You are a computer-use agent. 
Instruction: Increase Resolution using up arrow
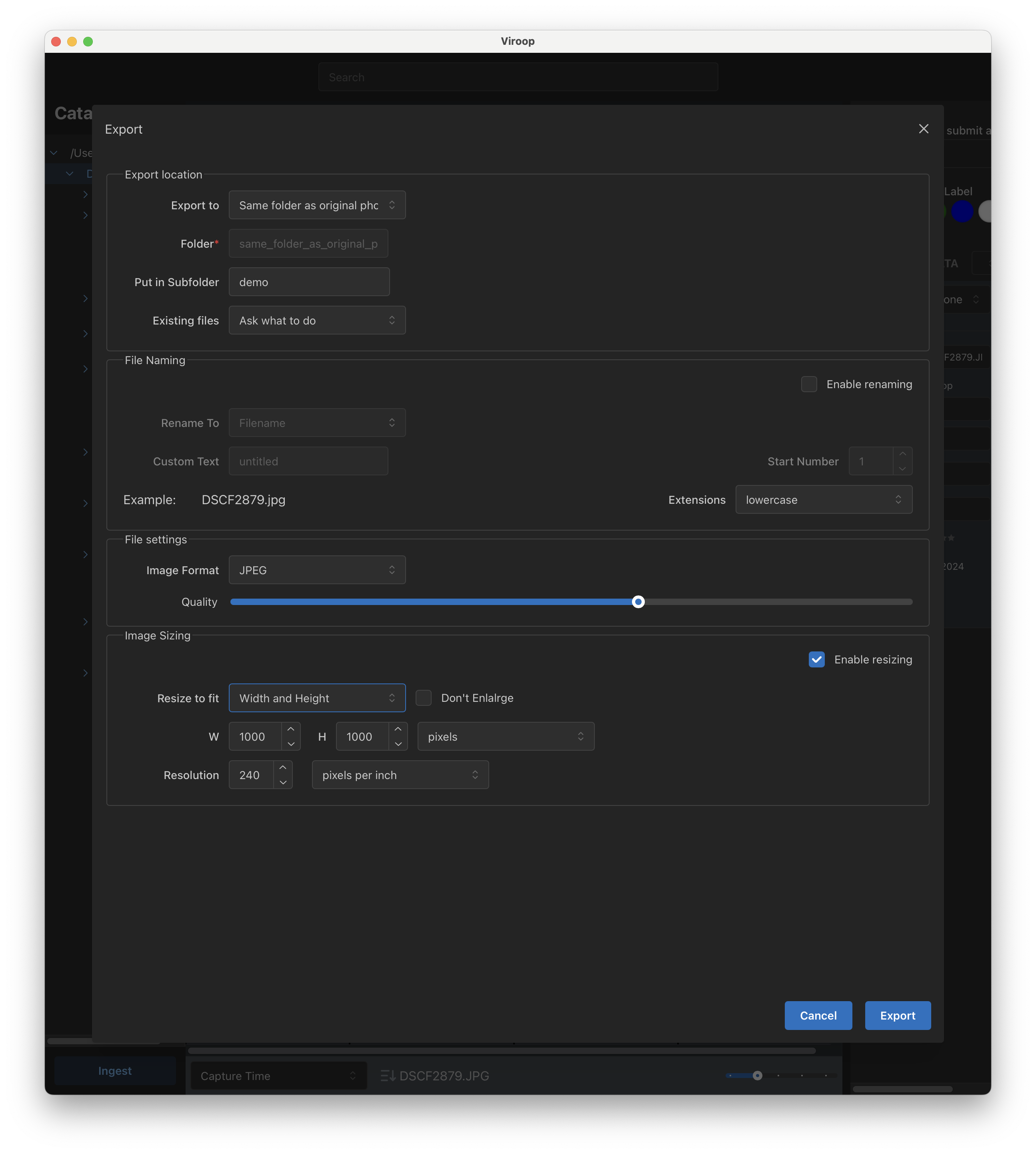tap(283, 768)
